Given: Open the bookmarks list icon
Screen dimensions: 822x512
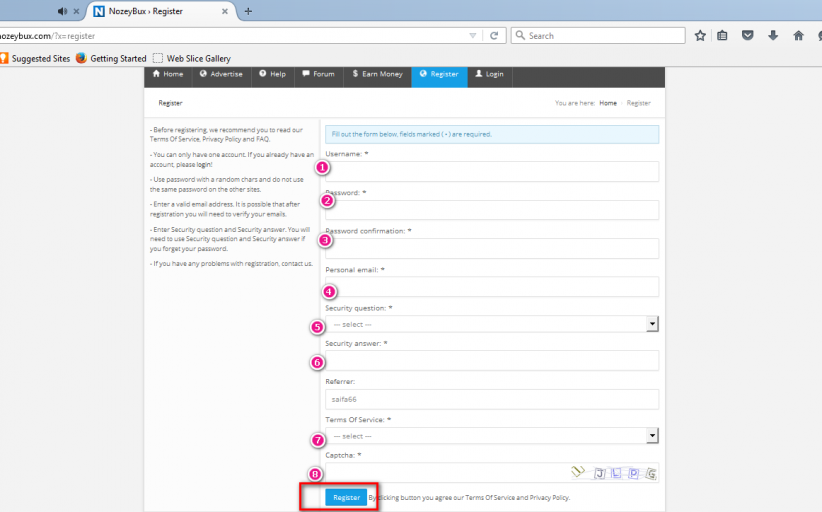Looking at the screenshot, I should point(723,35).
